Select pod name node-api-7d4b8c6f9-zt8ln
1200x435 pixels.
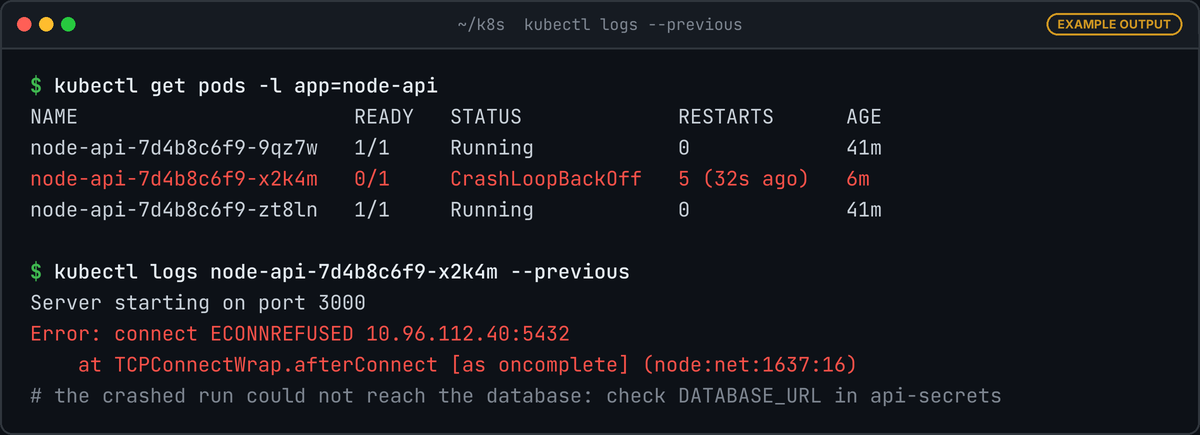point(174,210)
